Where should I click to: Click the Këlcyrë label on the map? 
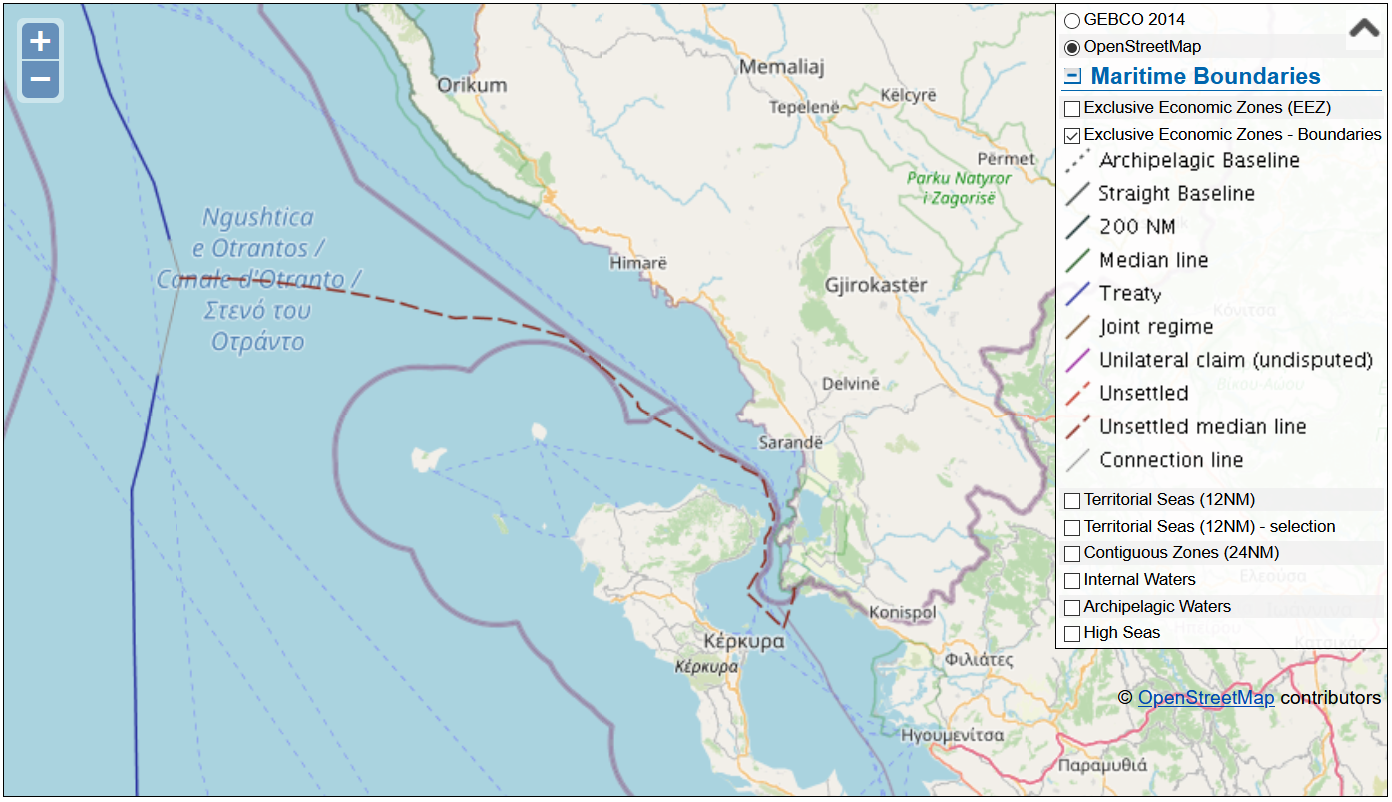(908, 95)
